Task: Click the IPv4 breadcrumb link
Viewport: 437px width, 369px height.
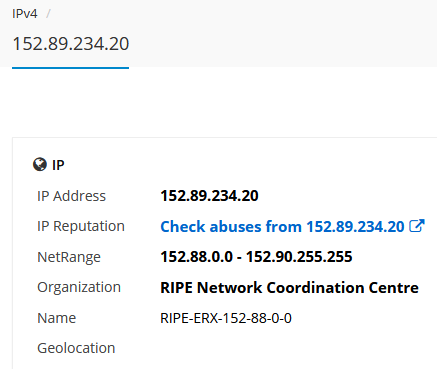Action: (x=25, y=14)
